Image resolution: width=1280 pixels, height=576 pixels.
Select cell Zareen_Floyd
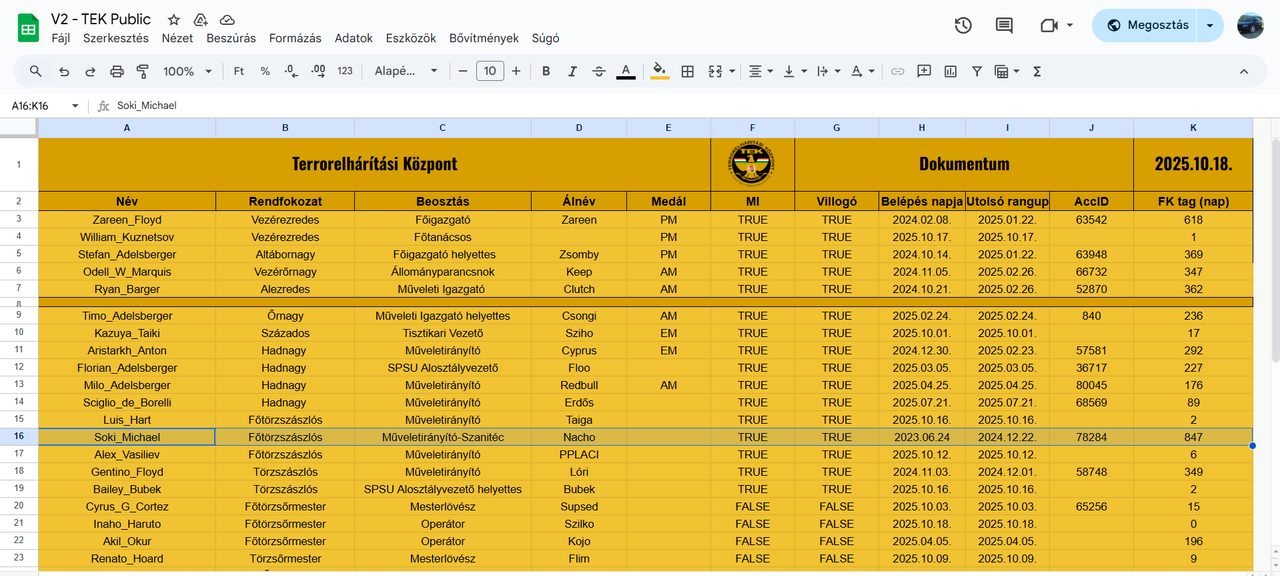pyautogui.click(x=127, y=220)
